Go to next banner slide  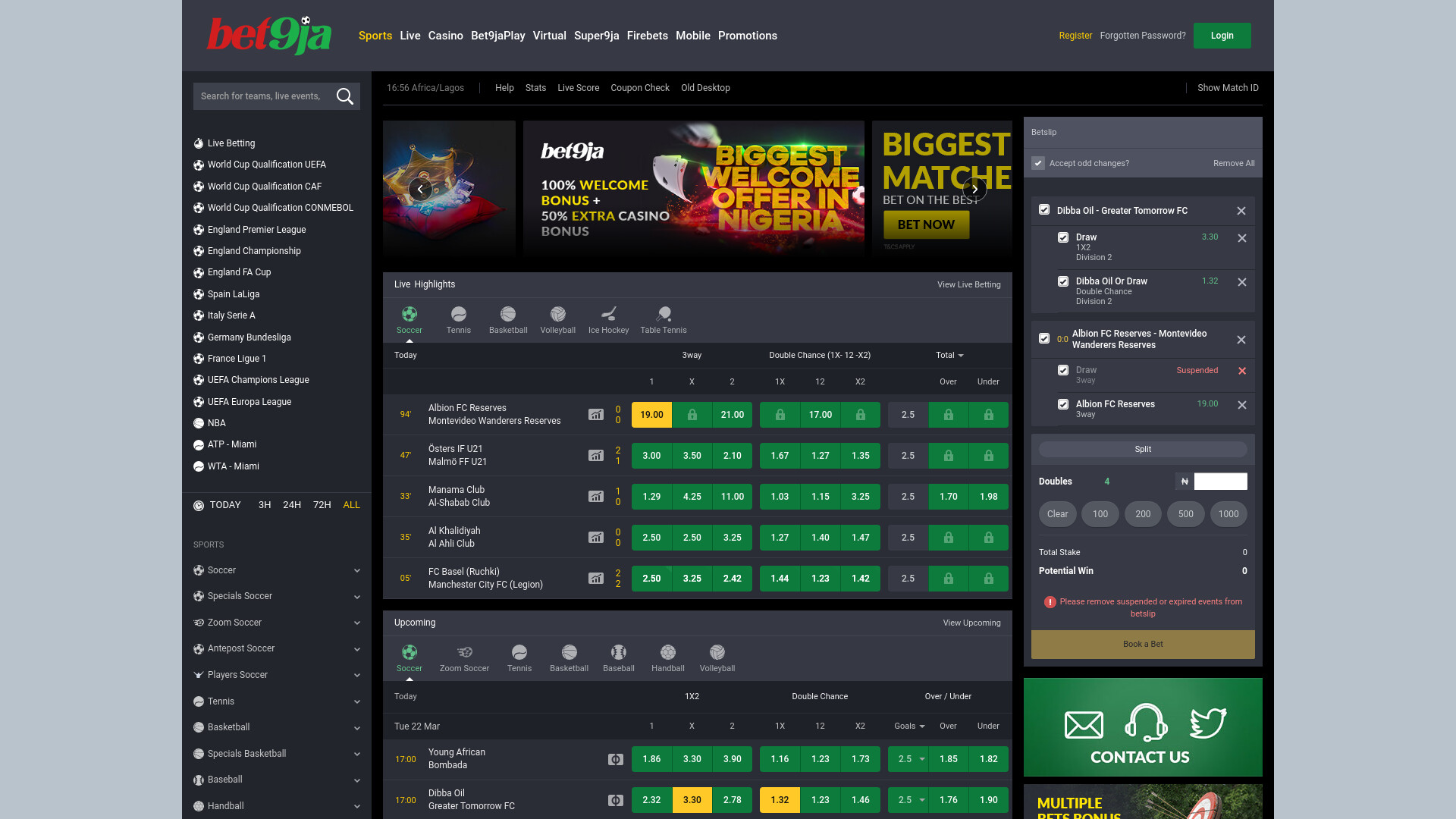tap(974, 189)
